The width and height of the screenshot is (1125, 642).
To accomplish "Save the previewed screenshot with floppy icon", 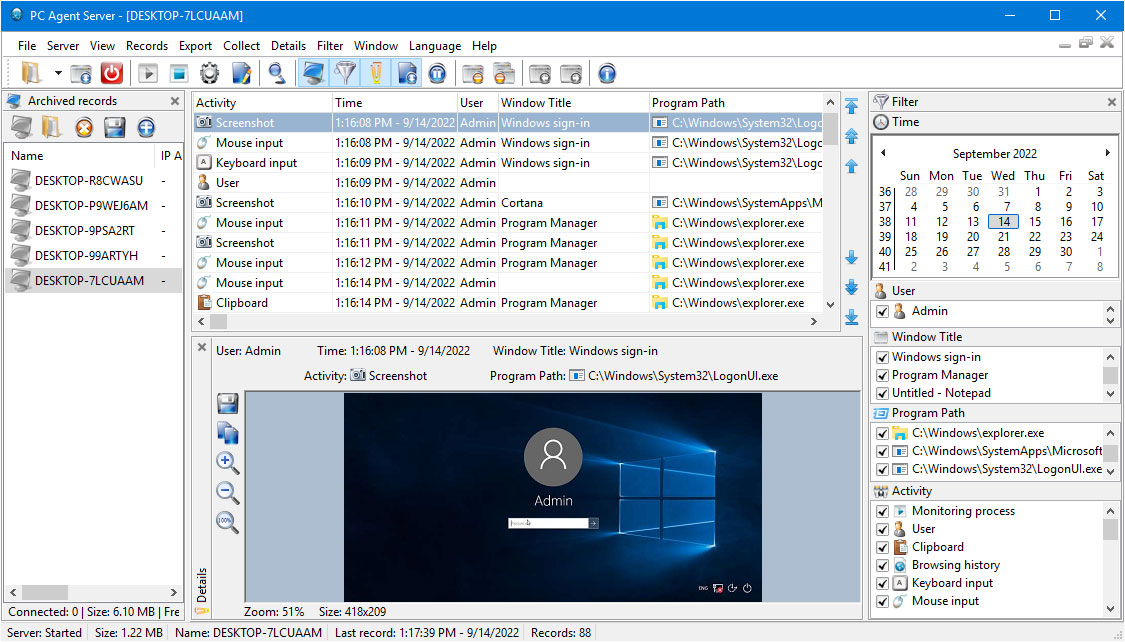I will click(x=228, y=403).
